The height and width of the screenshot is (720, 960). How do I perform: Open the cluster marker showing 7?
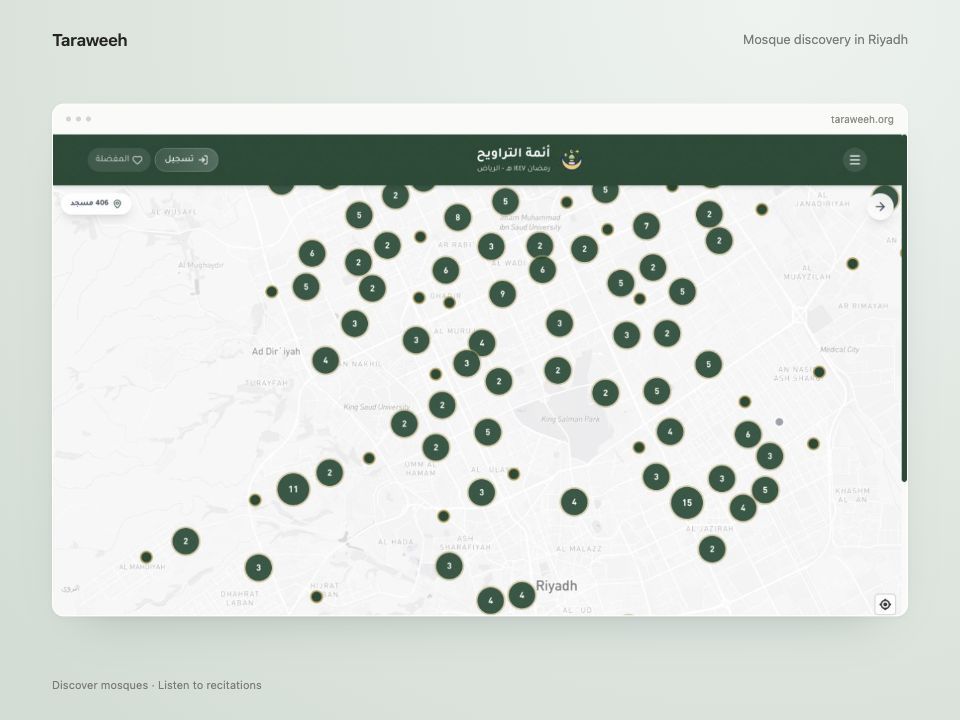pyautogui.click(x=646, y=226)
